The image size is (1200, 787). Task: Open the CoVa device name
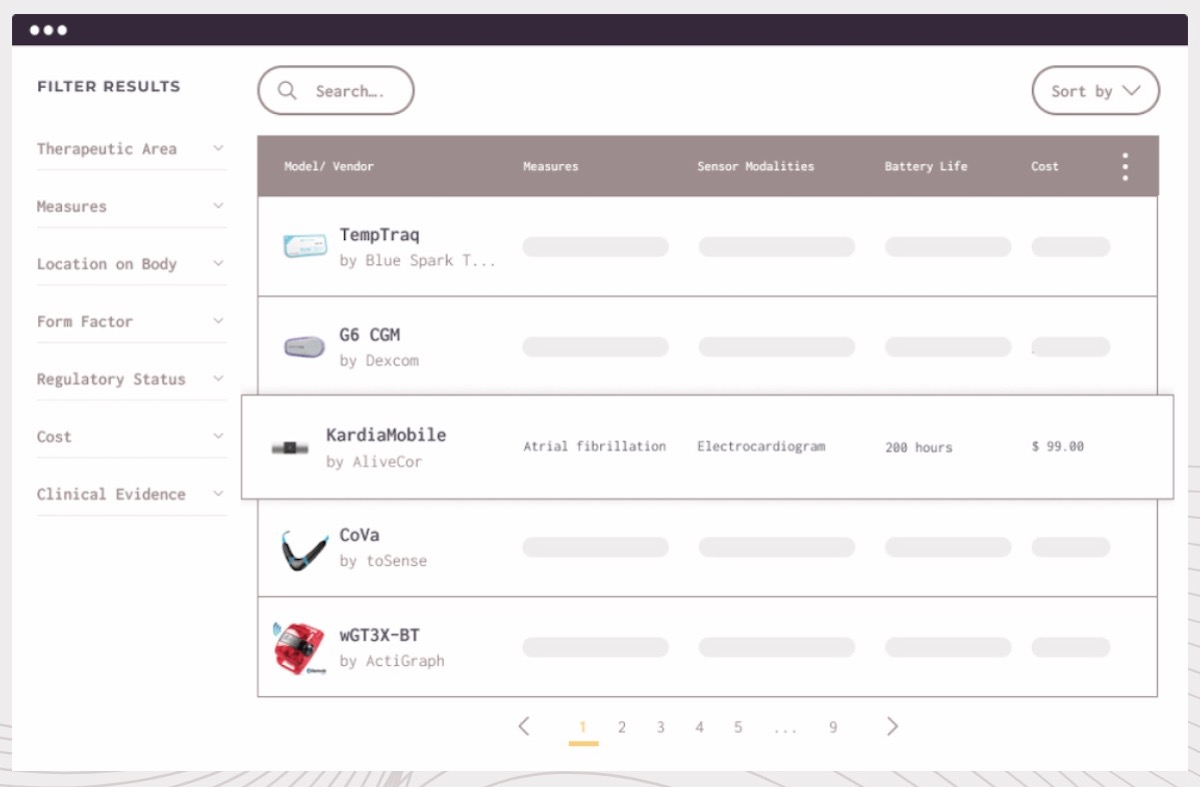click(x=359, y=535)
